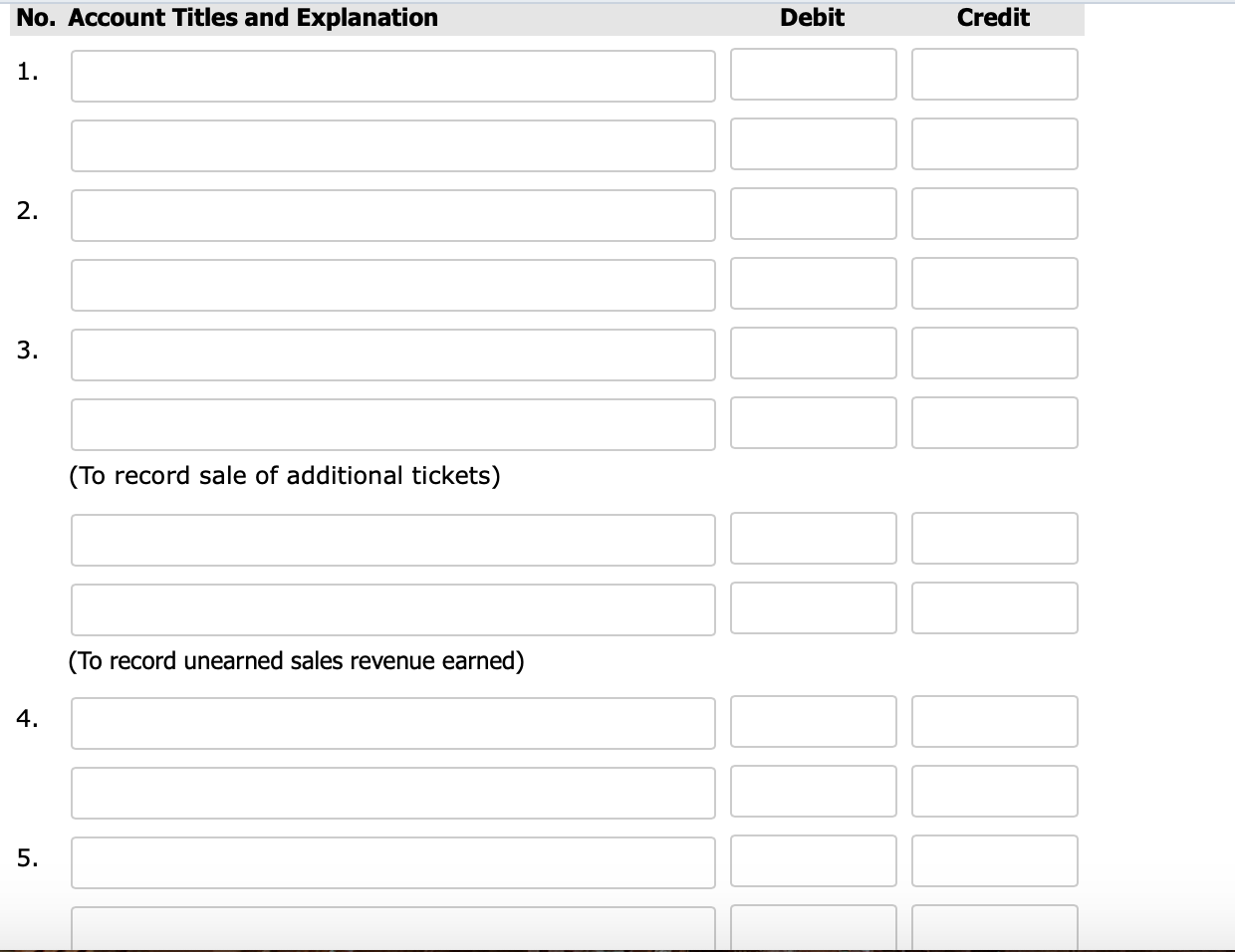Click 'Account Titles and Explanation' column header
1235x952 pixels.
click(x=253, y=18)
